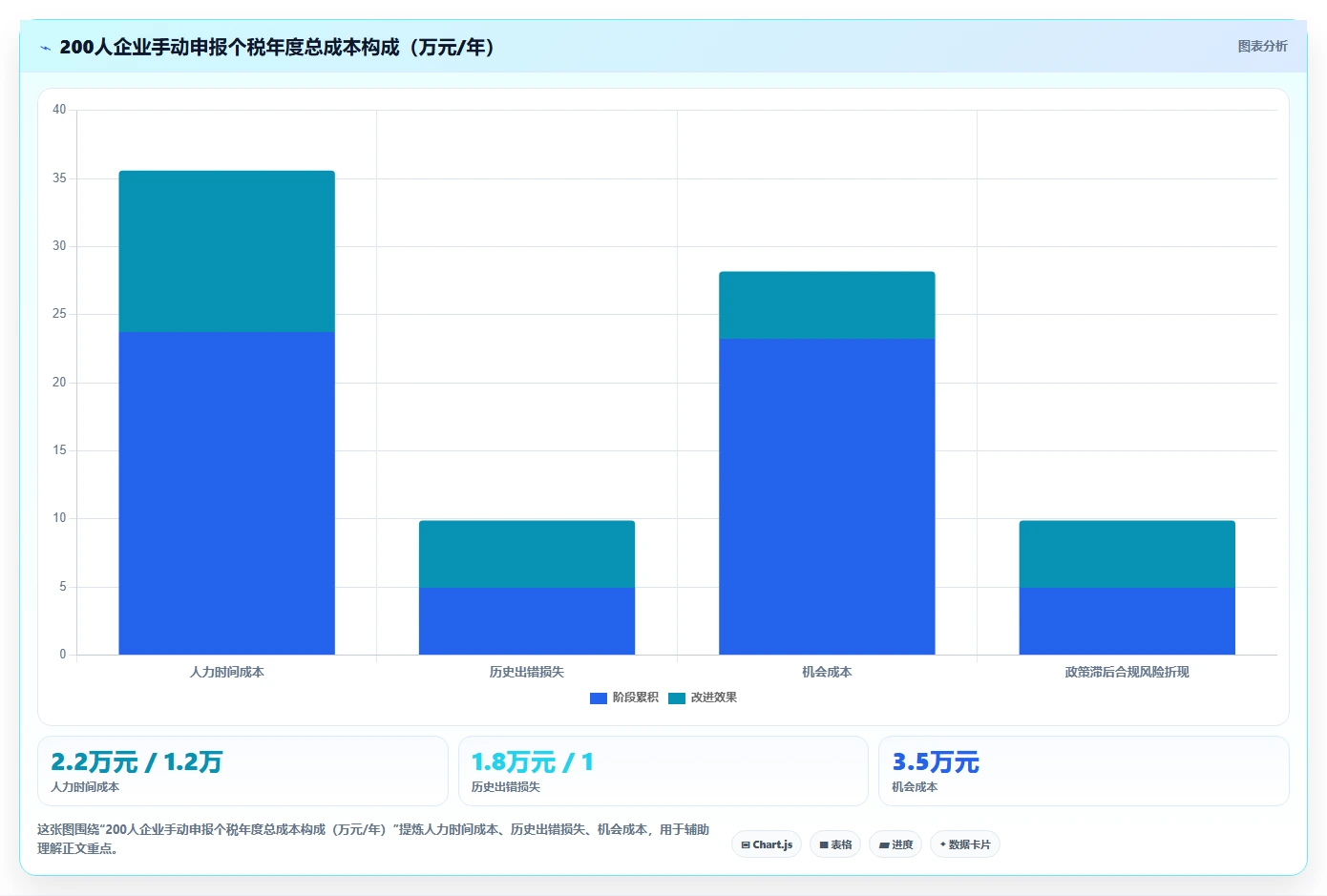Click the lightning icon beside the chart title
The image size is (1327, 896).
coord(45,48)
